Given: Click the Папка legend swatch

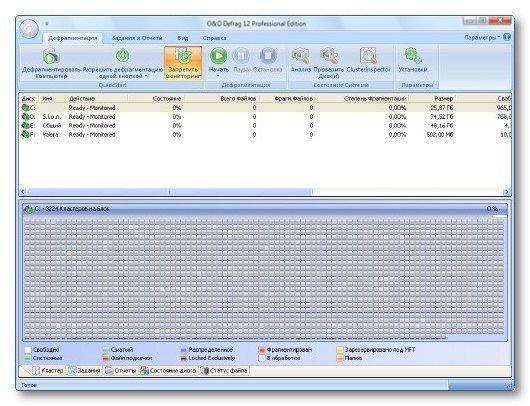Looking at the screenshot, I should (x=340, y=358).
